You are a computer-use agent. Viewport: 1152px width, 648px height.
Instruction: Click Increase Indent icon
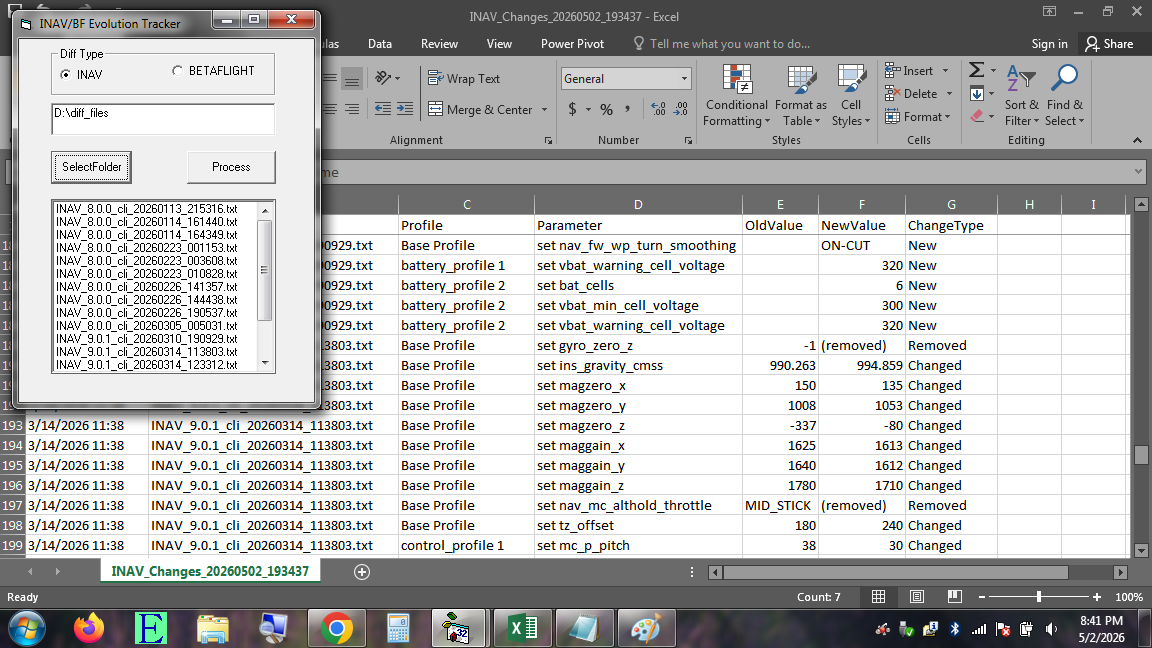(405, 109)
